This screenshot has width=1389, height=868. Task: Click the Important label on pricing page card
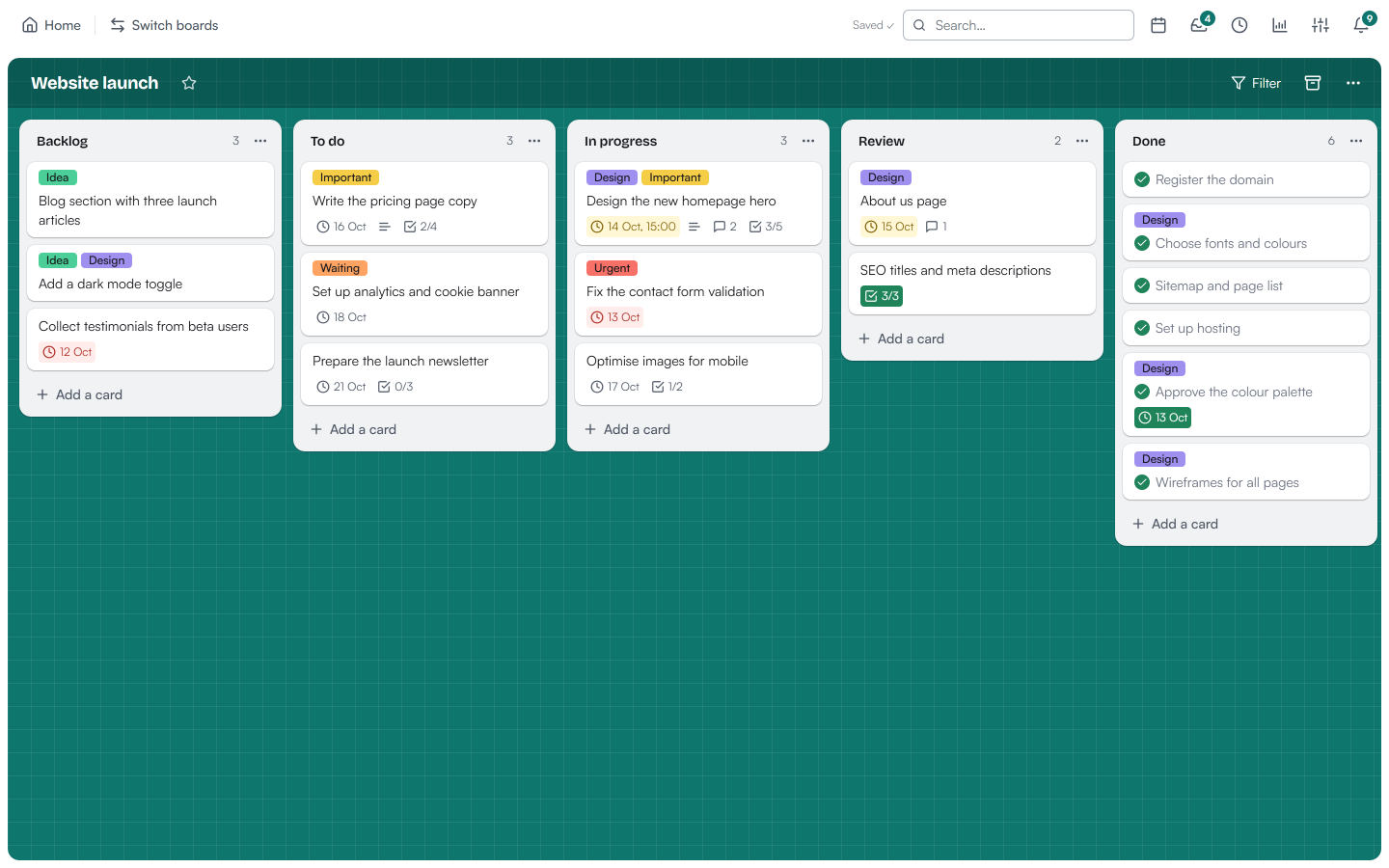point(345,177)
